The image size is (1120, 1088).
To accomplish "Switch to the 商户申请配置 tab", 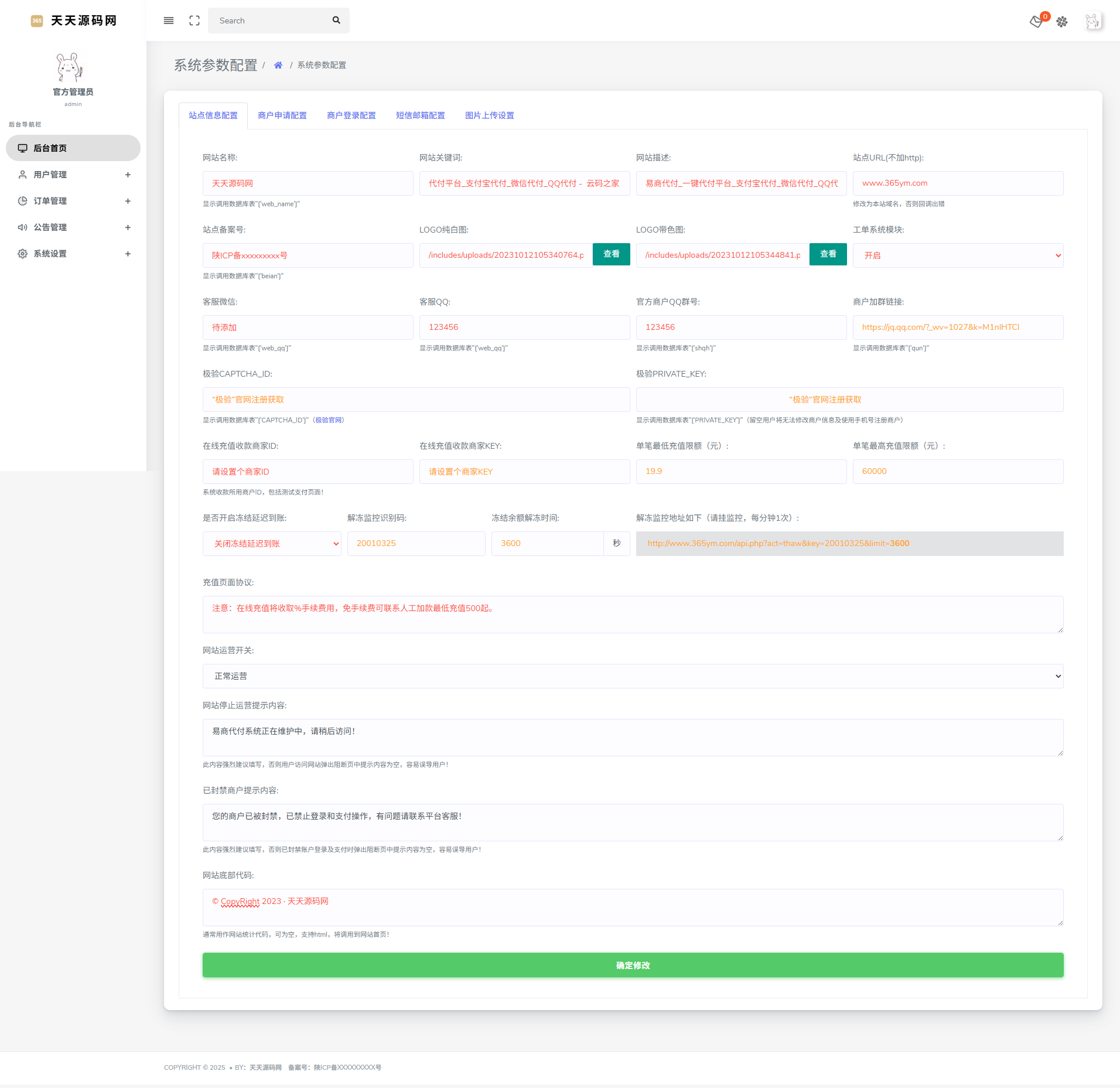I will (282, 115).
